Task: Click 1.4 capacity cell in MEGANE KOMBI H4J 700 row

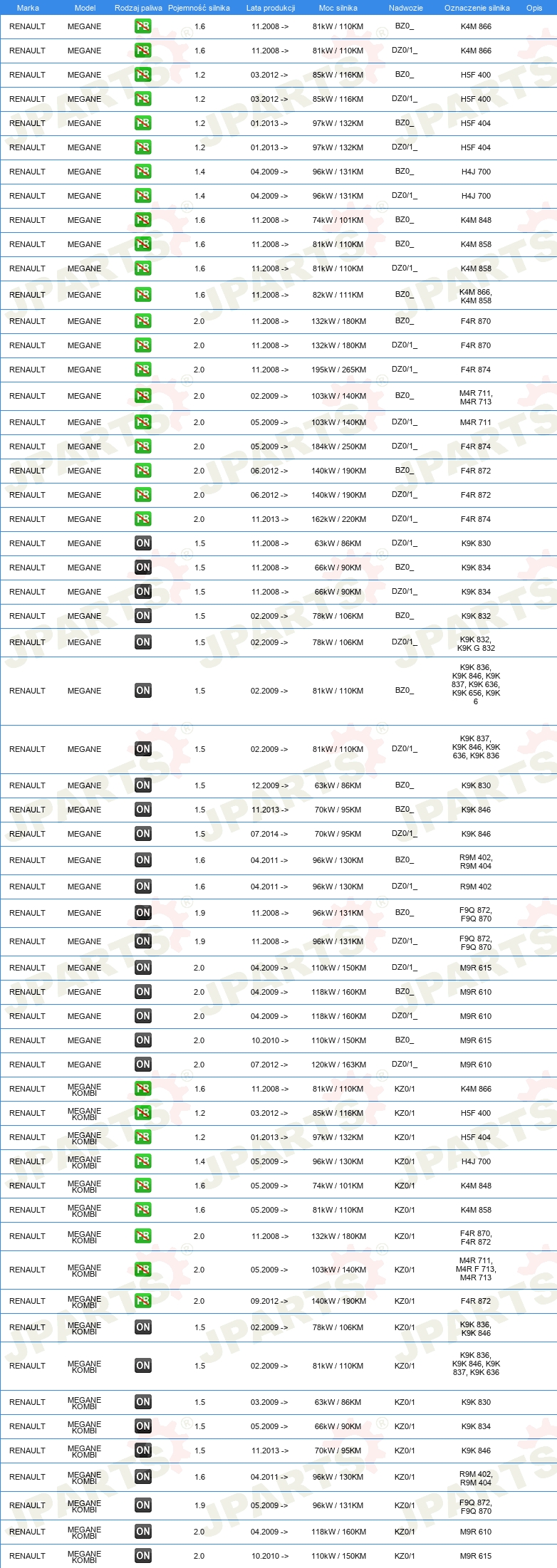Action: coord(199,1161)
